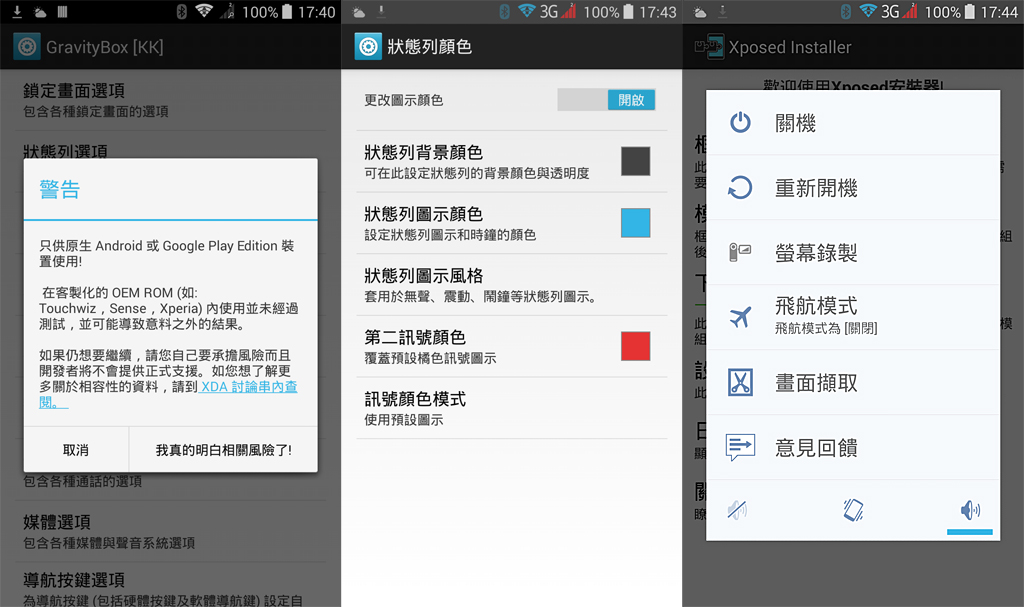Tap weather cloud icon above Xposed Installer

(699, 12)
